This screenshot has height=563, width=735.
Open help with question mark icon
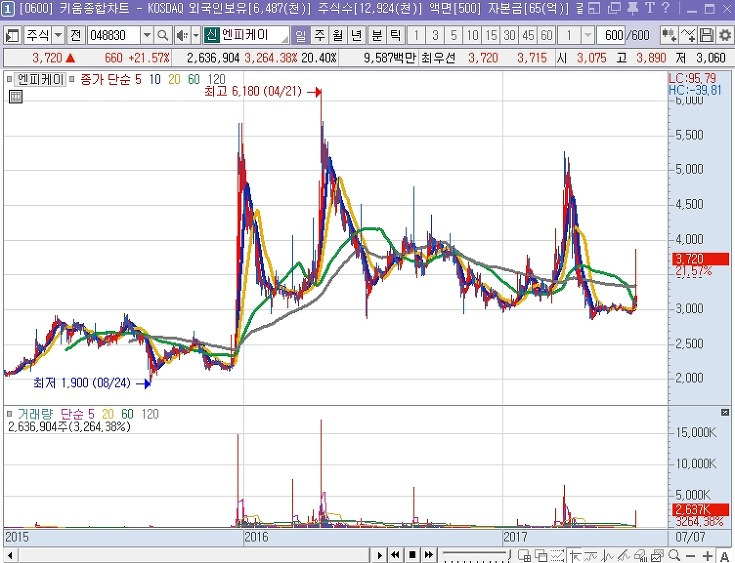point(667,8)
